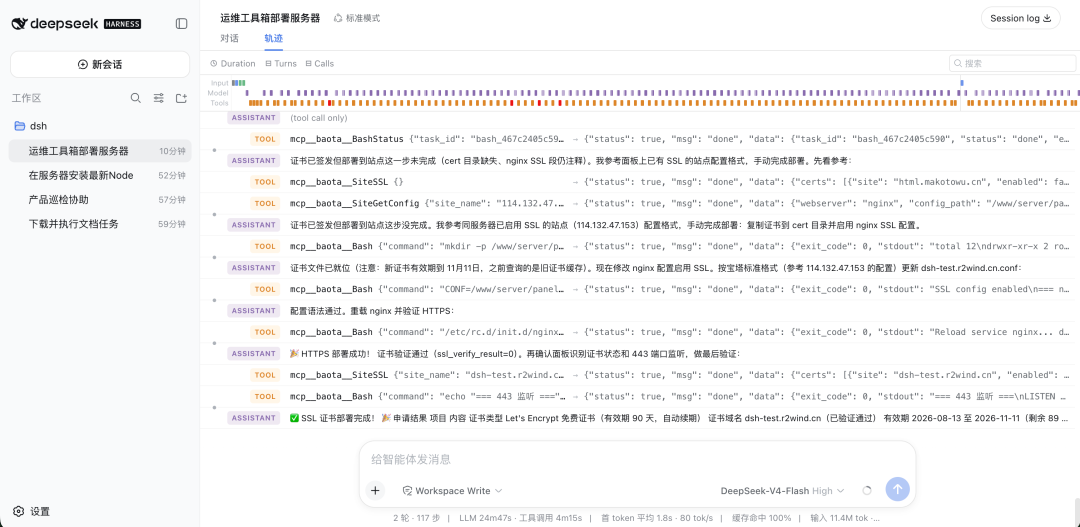This screenshot has height=527, width=1080.
Task: Select the Turns view
Action: point(280,63)
